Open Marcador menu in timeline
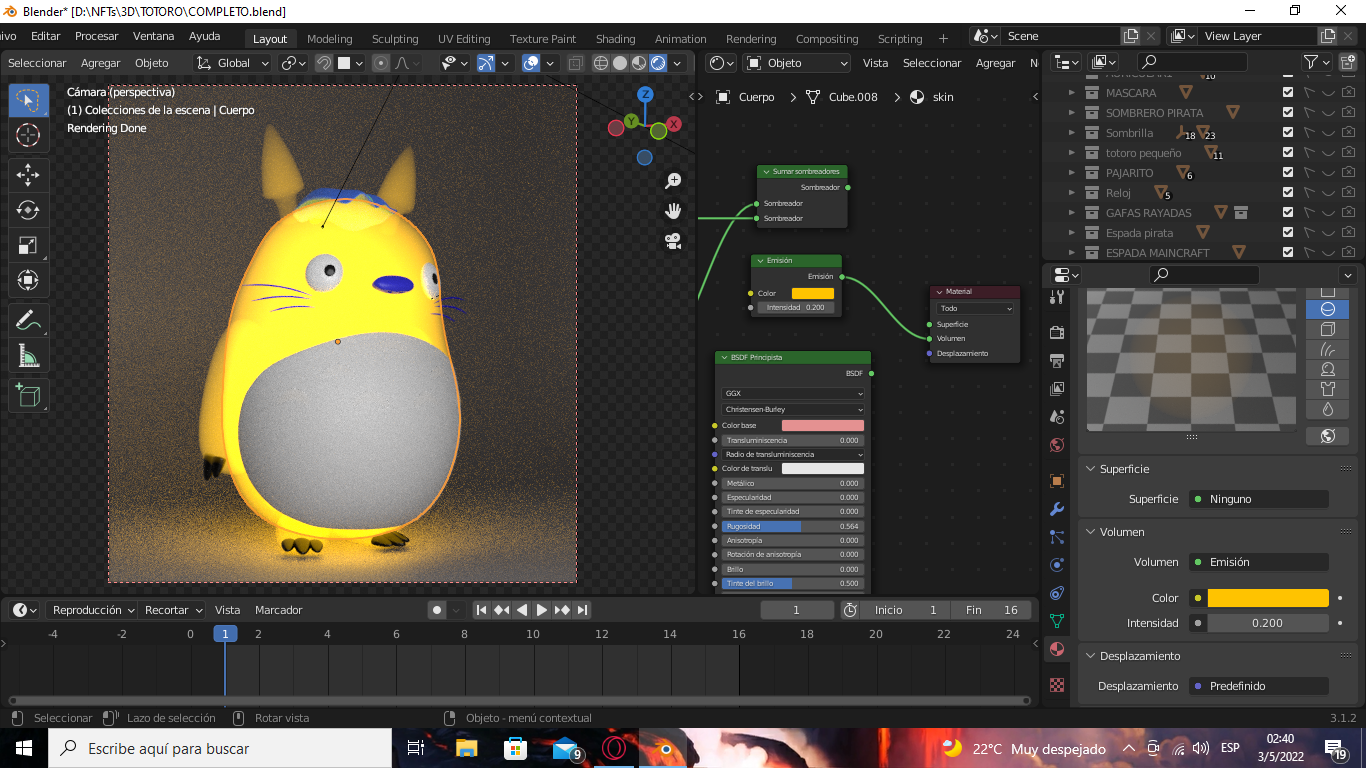 [x=278, y=610]
